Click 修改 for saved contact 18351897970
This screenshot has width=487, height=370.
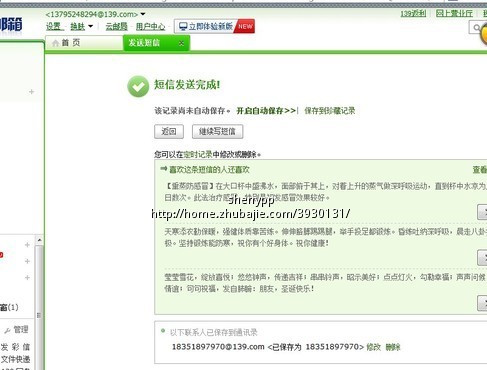pos(373,347)
